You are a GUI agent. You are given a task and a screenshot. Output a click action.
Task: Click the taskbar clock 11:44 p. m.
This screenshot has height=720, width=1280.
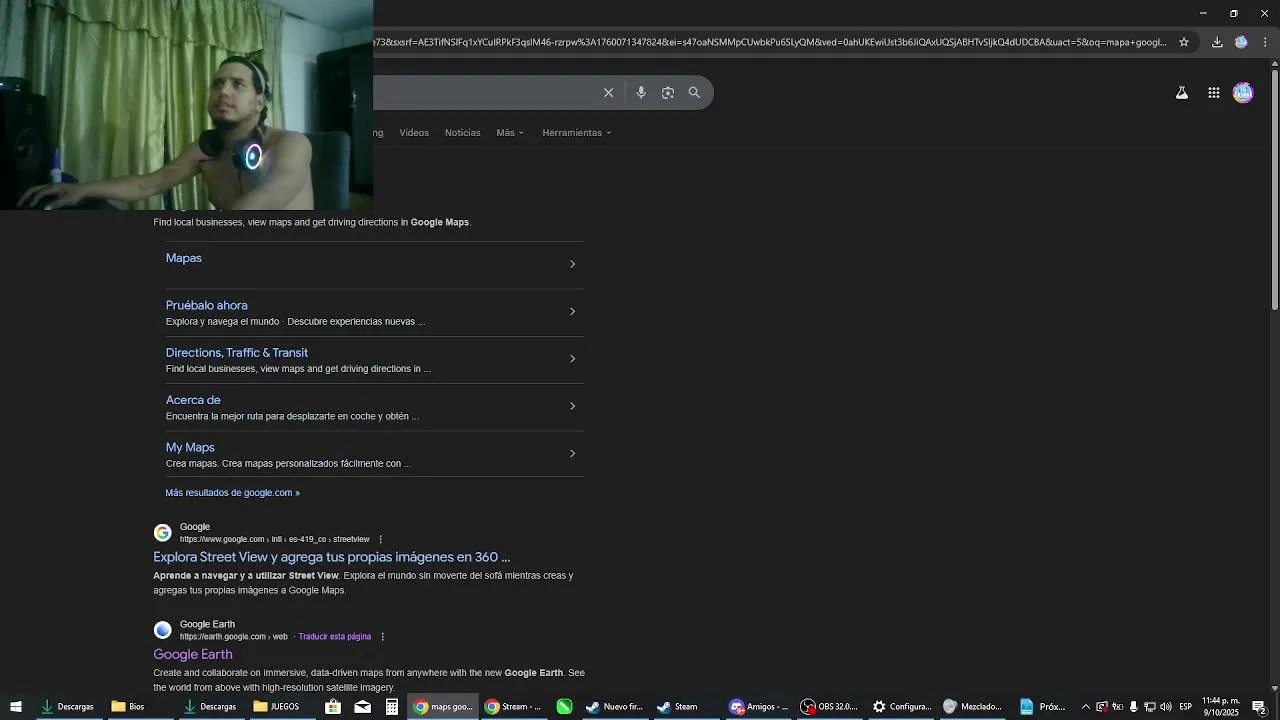pyautogui.click(x=1221, y=707)
